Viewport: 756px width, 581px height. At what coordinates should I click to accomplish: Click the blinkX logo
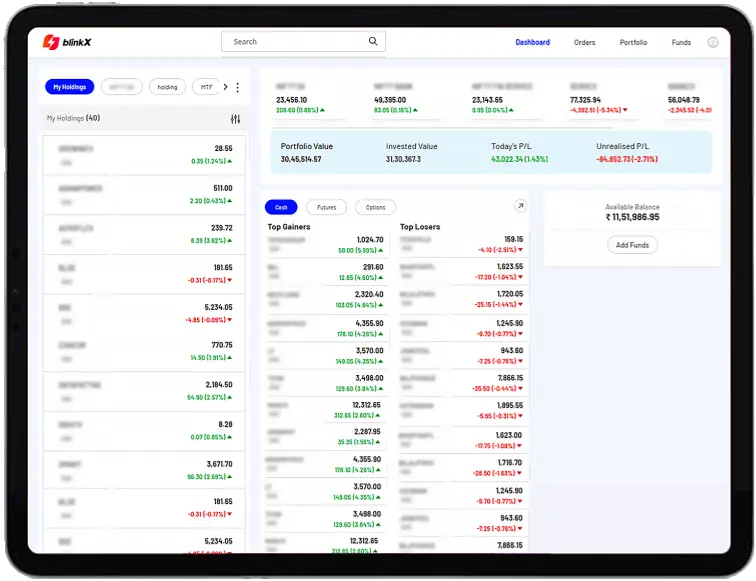[65, 42]
